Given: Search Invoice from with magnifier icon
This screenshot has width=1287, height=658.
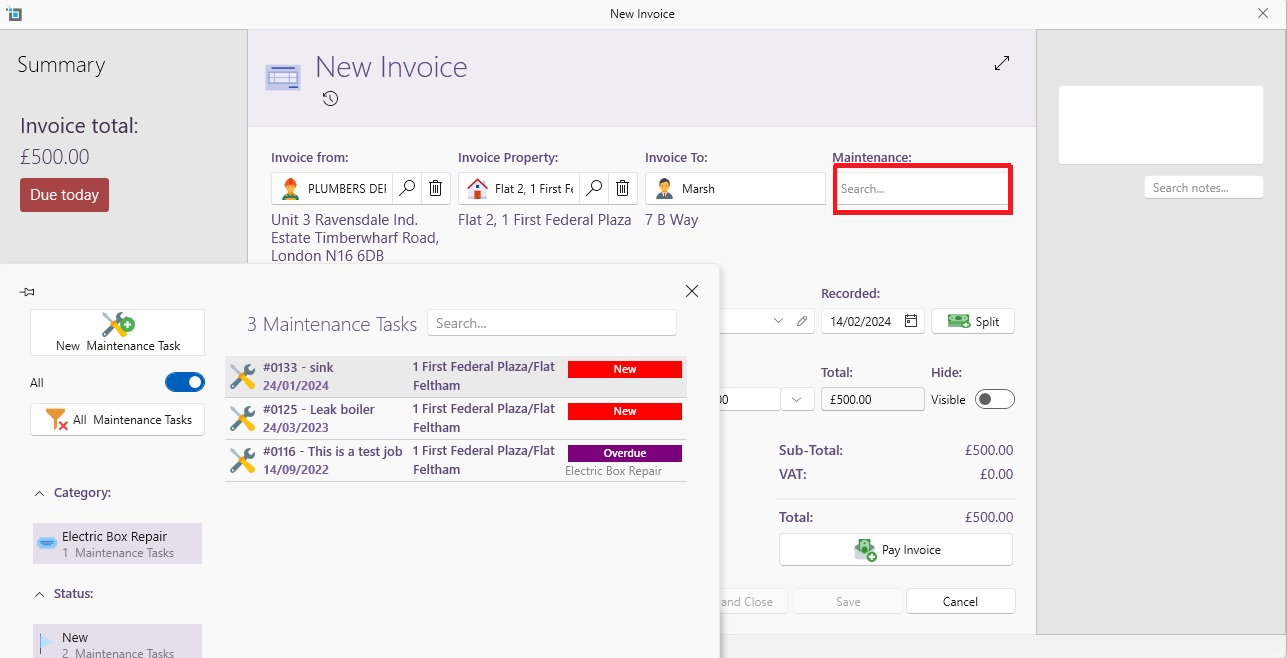Looking at the screenshot, I should 407,188.
